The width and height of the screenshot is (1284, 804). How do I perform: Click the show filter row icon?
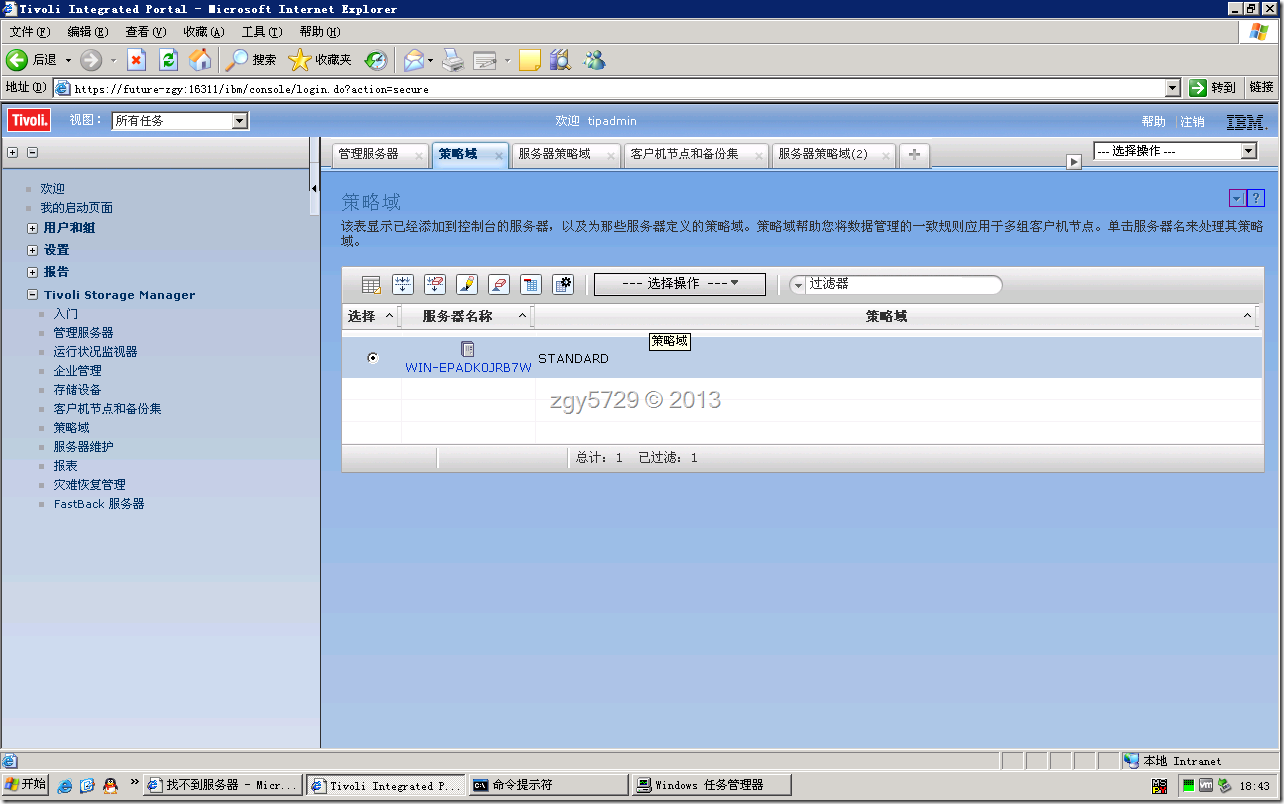coord(403,285)
